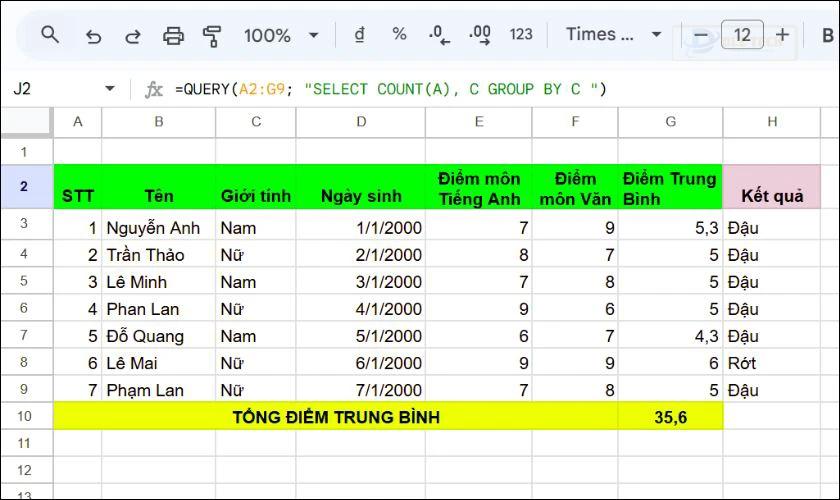This screenshot has width=840, height=500.
Task: Select column H header
Action: [772, 122]
